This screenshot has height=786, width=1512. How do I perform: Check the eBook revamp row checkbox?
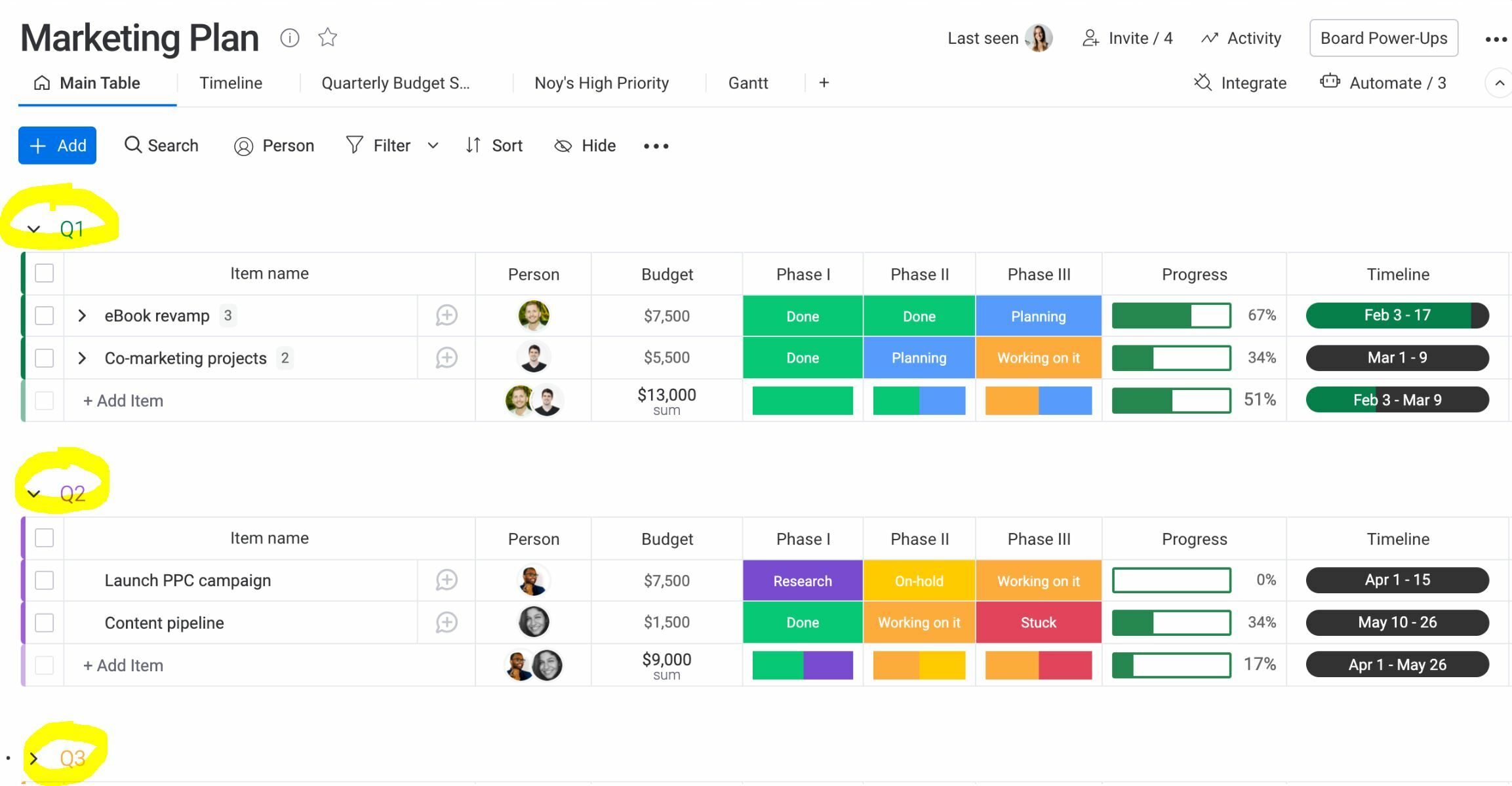click(x=44, y=315)
